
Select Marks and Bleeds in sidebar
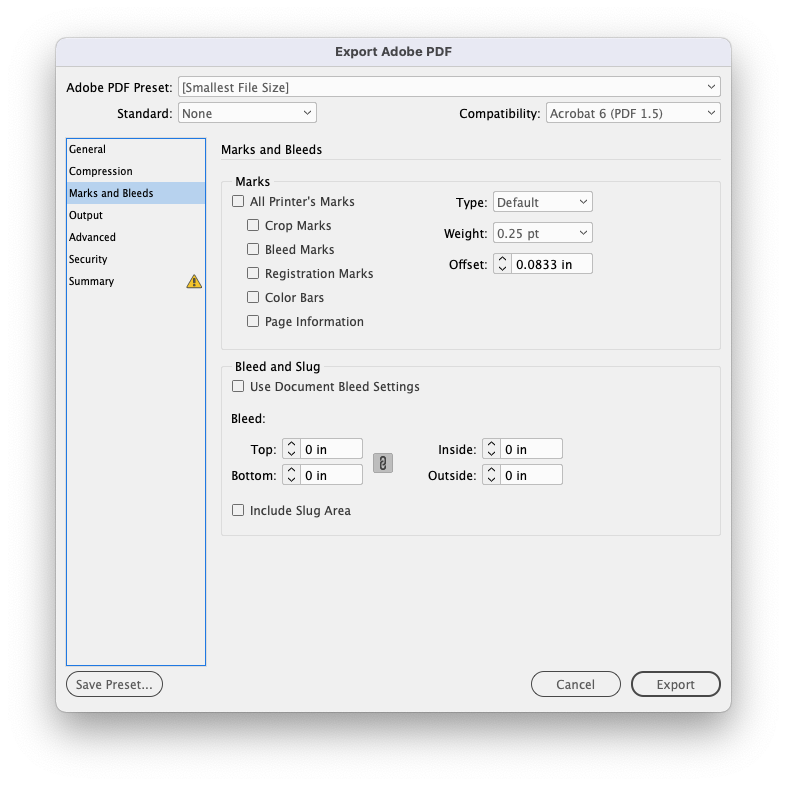(x=136, y=193)
